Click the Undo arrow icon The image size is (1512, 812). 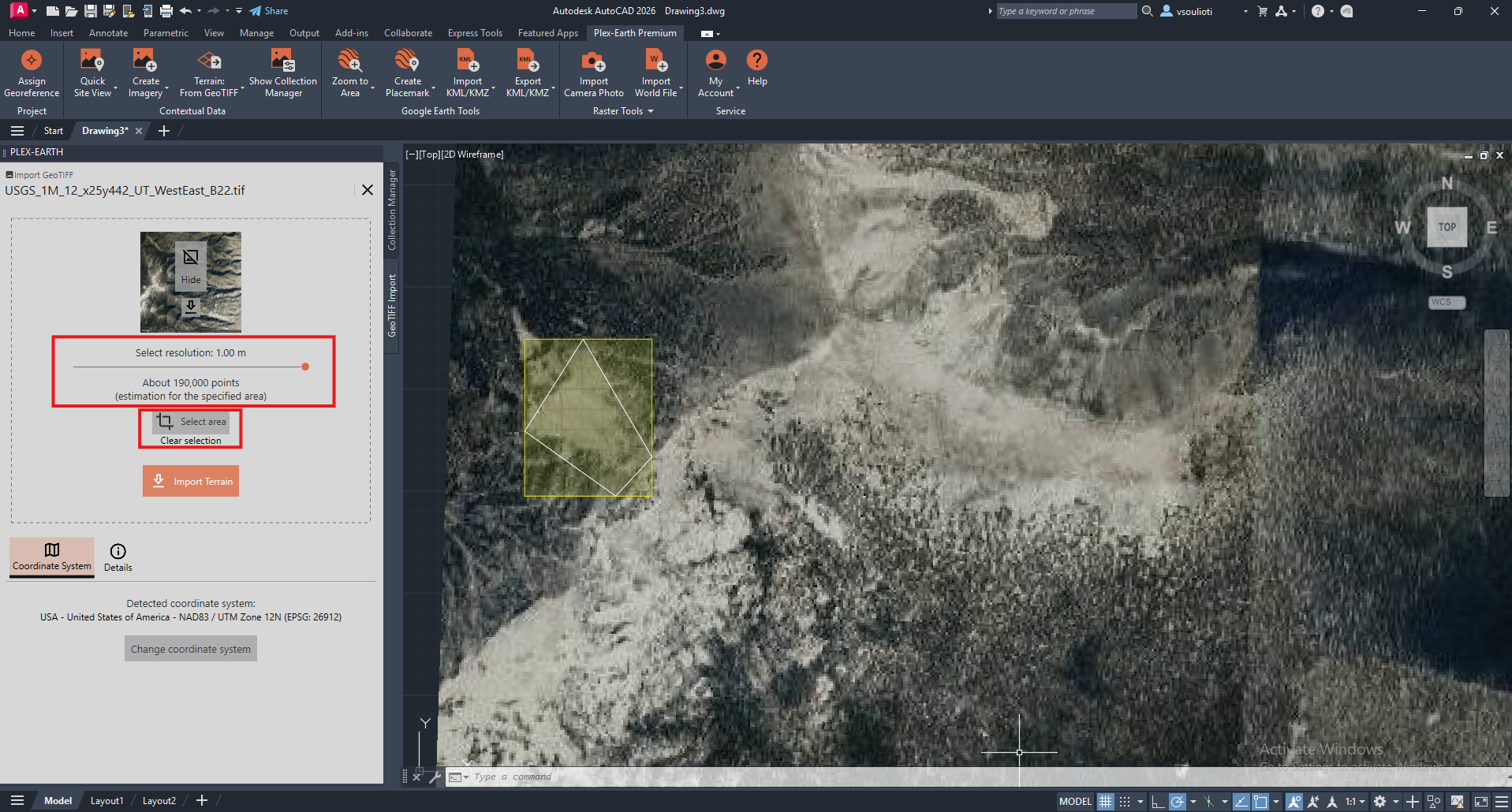coord(186,11)
